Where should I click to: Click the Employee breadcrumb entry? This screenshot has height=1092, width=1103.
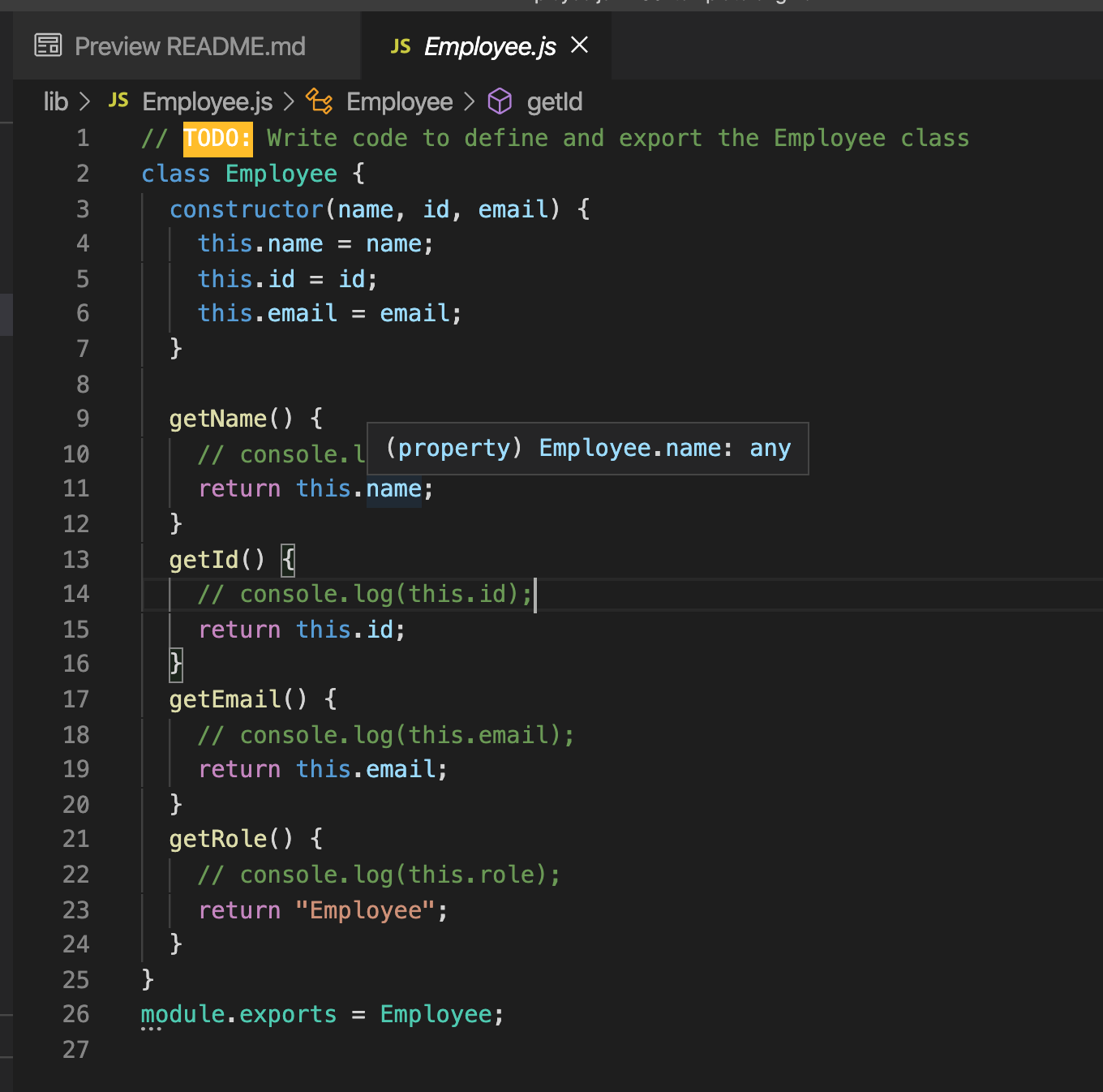(x=399, y=101)
